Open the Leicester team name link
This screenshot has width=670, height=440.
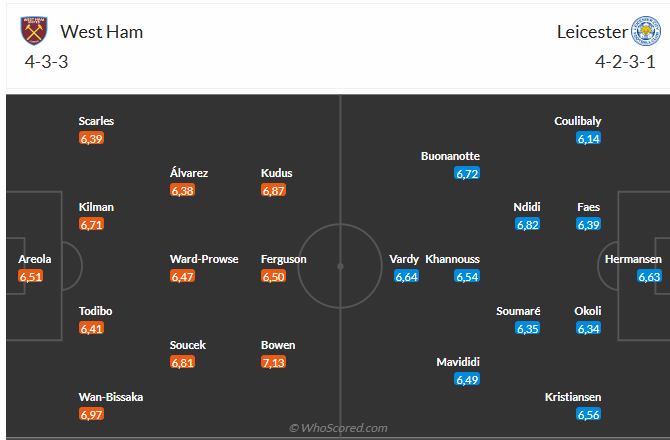(x=592, y=32)
